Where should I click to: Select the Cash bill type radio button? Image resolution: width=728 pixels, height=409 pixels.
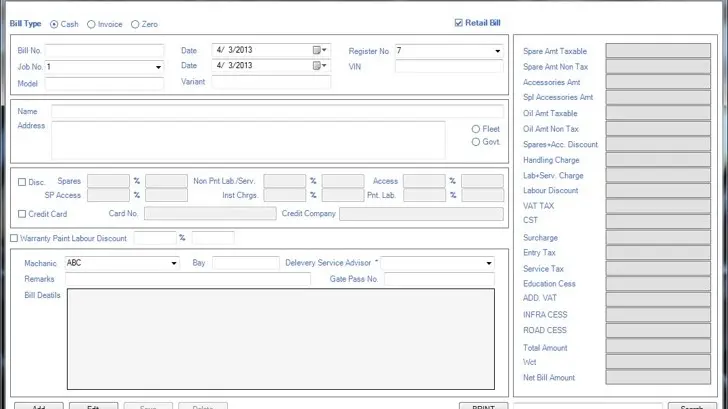[54, 24]
